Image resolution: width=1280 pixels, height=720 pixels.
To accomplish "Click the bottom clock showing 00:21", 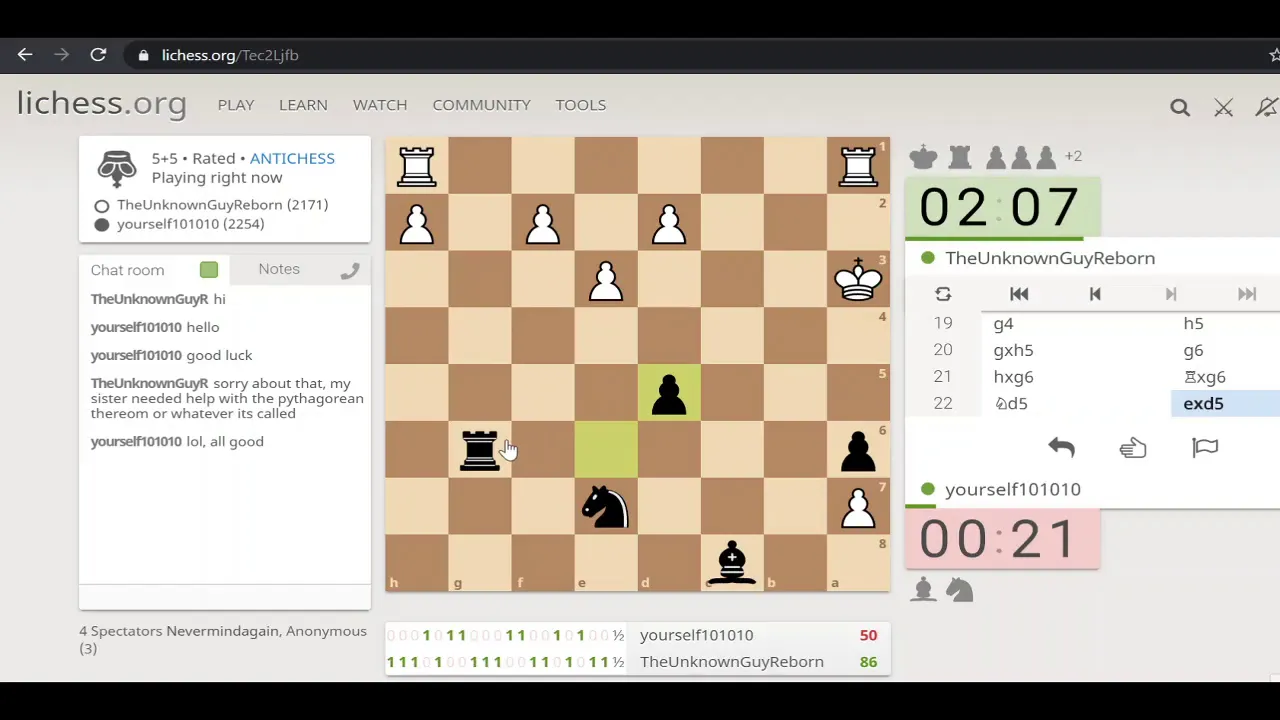I will tap(1001, 539).
